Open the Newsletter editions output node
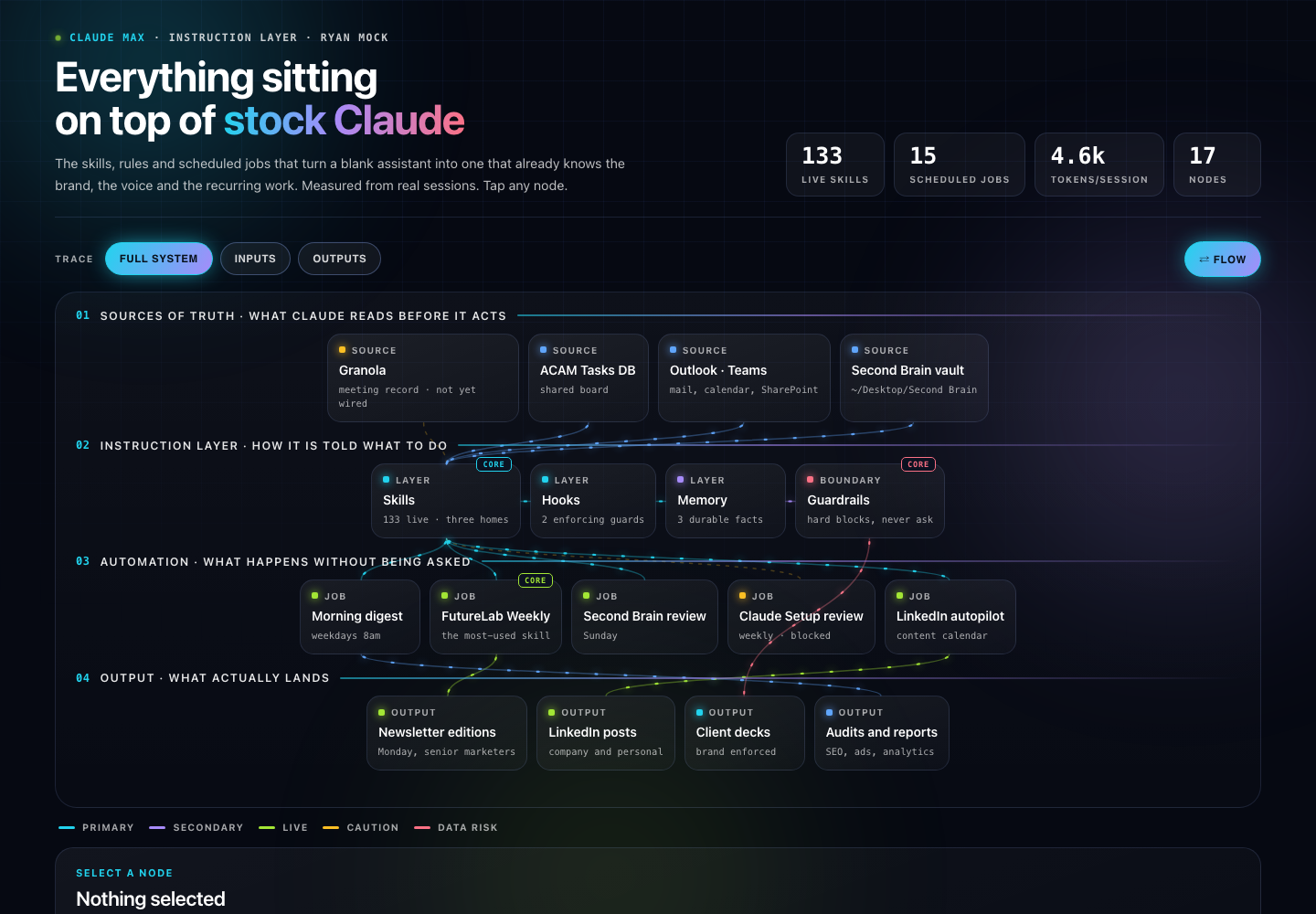The height and width of the screenshot is (914, 1316). (x=447, y=733)
